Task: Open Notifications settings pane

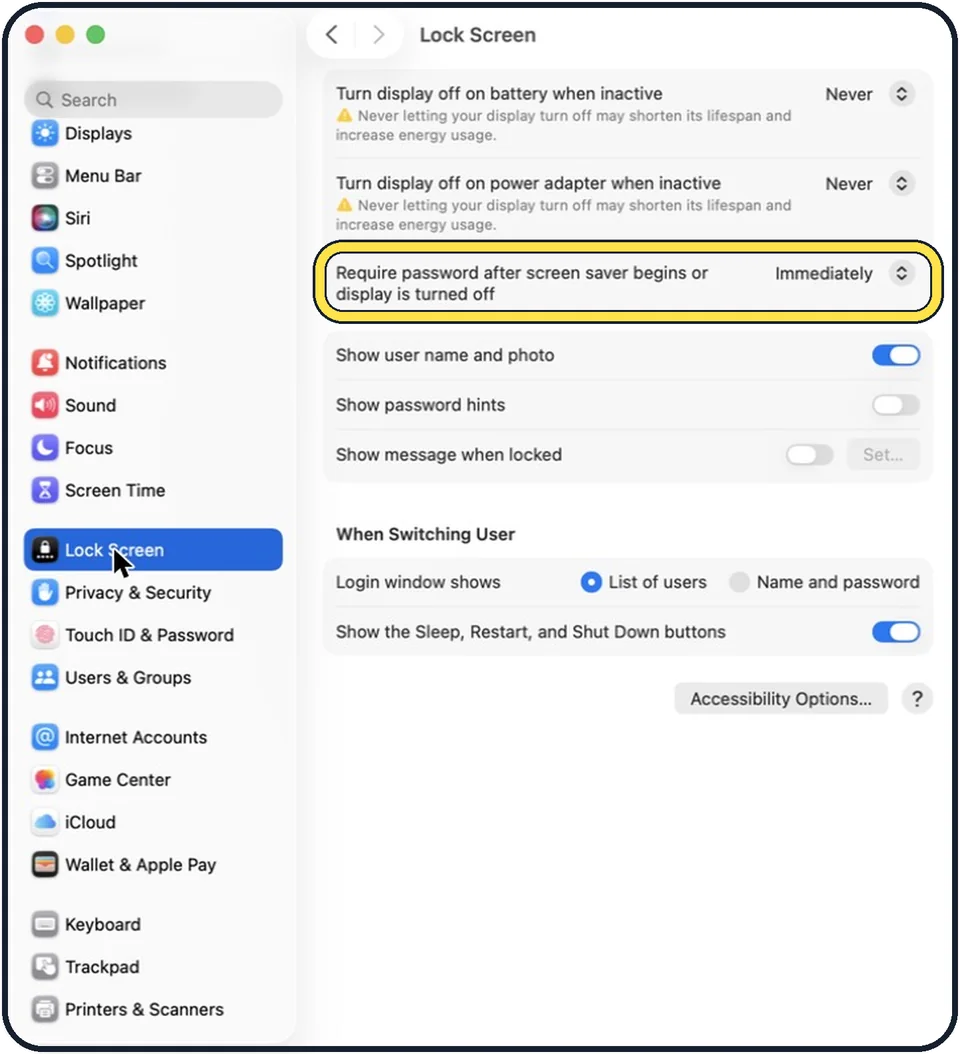Action: point(154,363)
